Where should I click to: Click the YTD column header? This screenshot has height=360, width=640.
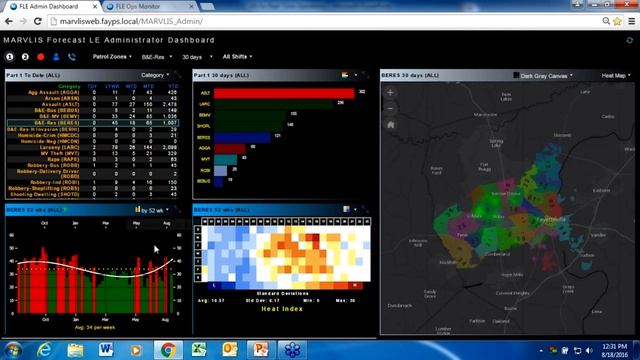pos(173,87)
